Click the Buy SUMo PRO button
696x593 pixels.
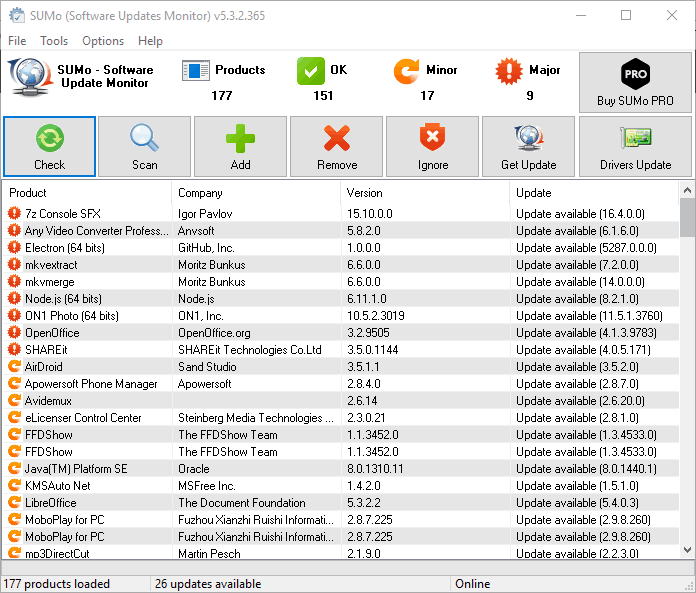pos(635,83)
